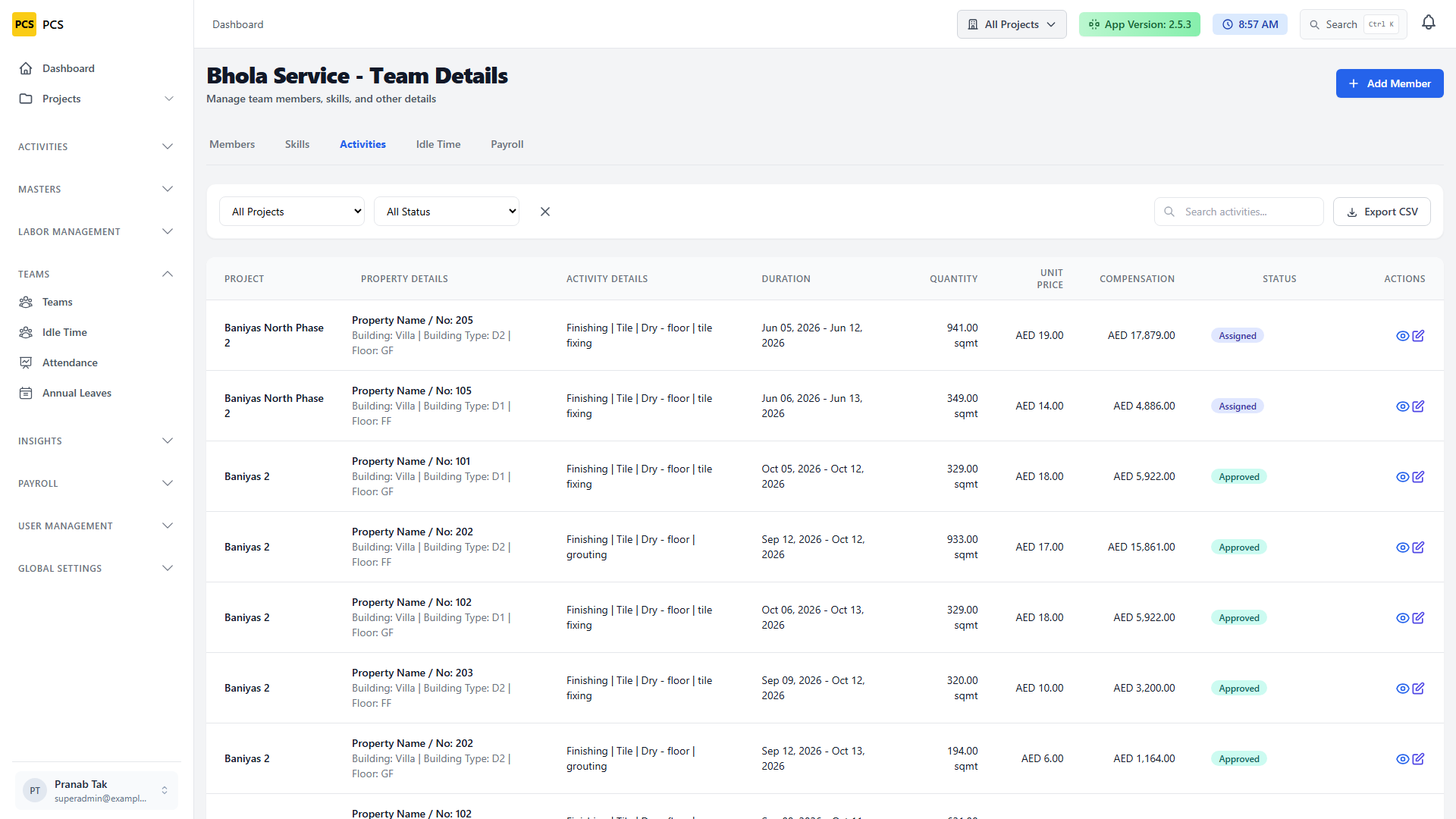View the Property No: 203 activity
The image size is (1456, 819).
click(x=1402, y=689)
